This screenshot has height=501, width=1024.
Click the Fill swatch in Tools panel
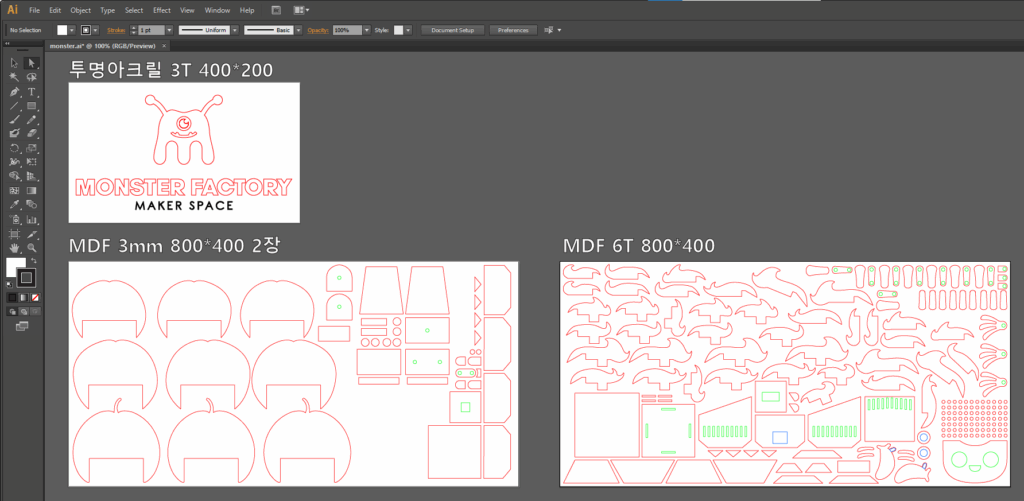(16, 267)
